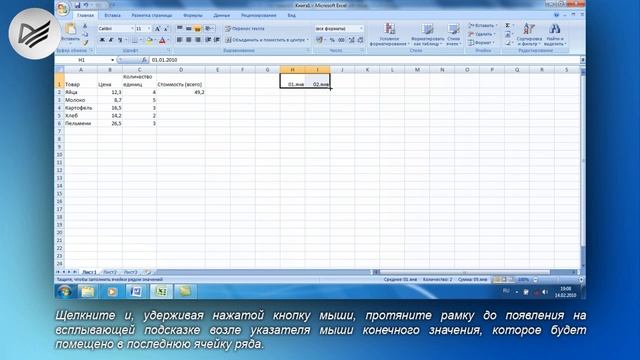Select cell A2 containing Яйца
The height and width of the screenshot is (360, 640).
tap(81, 92)
